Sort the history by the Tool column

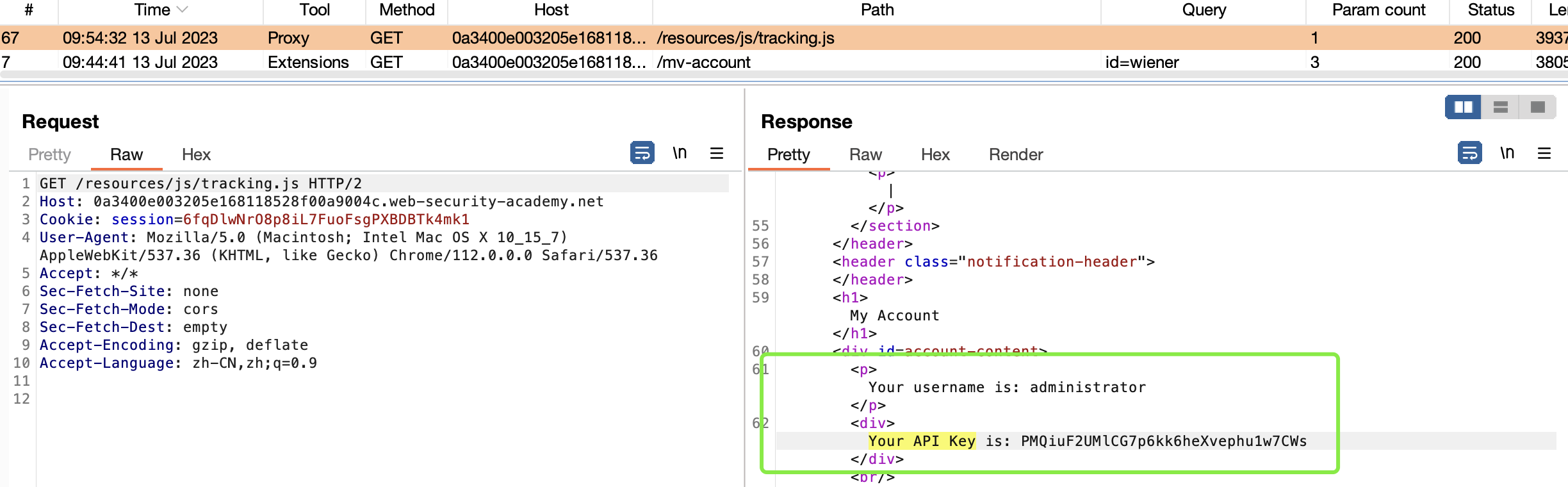pos(314,10)
